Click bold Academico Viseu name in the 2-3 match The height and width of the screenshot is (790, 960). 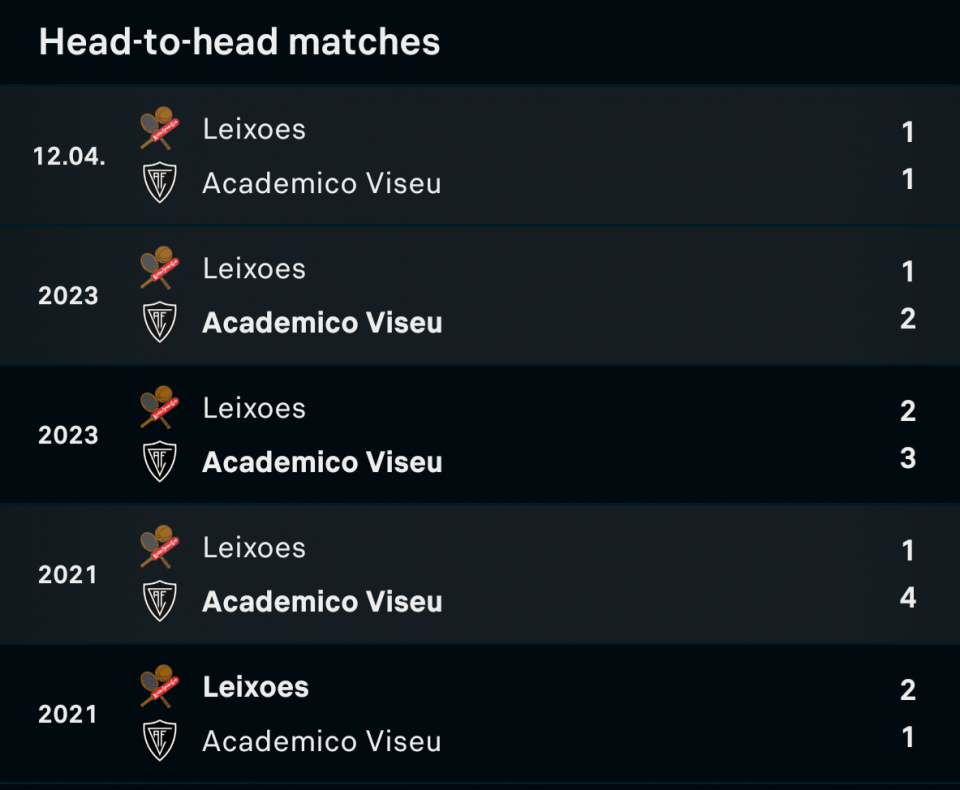coord(322,462)
